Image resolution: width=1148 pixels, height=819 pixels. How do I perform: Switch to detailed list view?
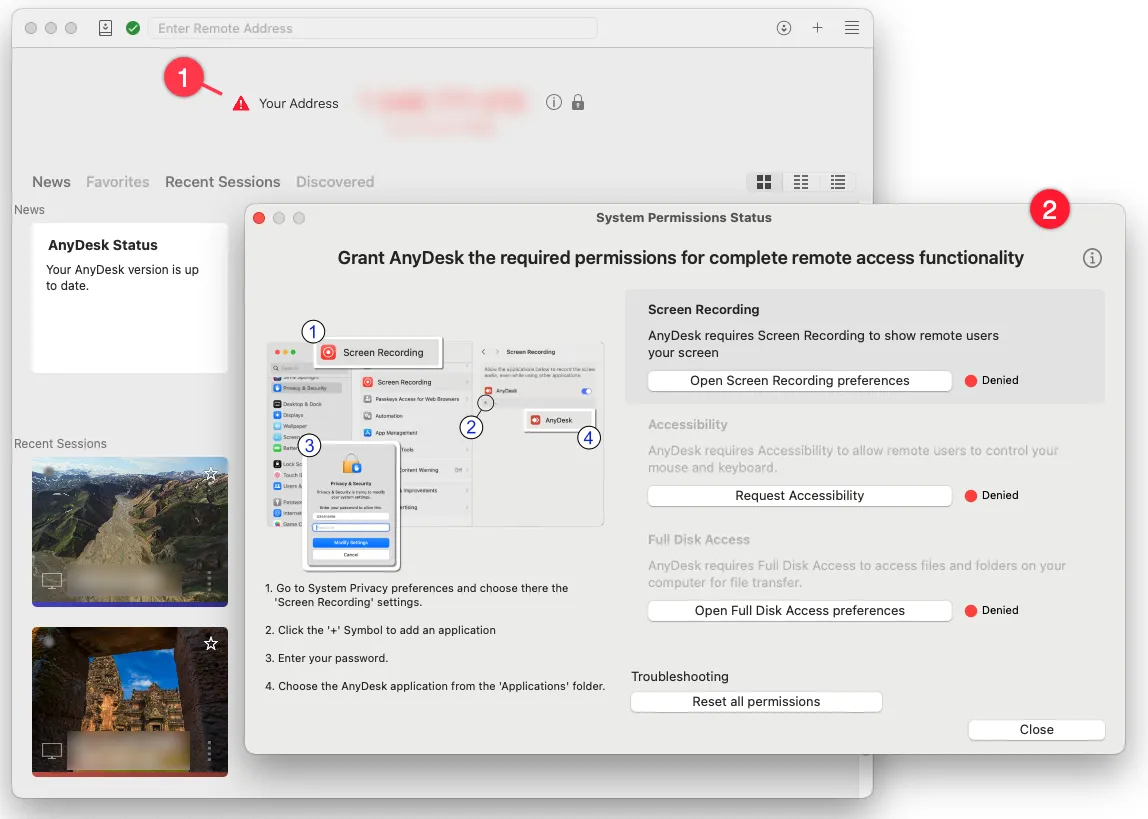click(838, 182)
